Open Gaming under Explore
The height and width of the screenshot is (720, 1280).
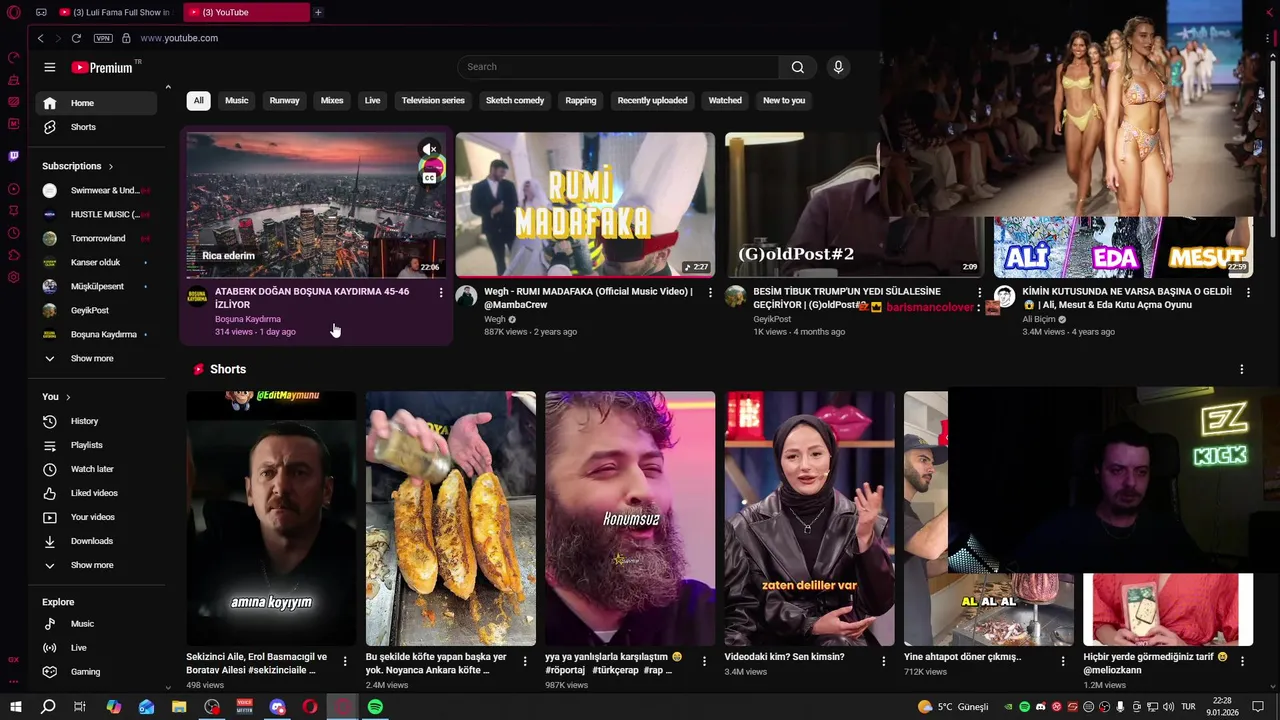tap(96, 672)
